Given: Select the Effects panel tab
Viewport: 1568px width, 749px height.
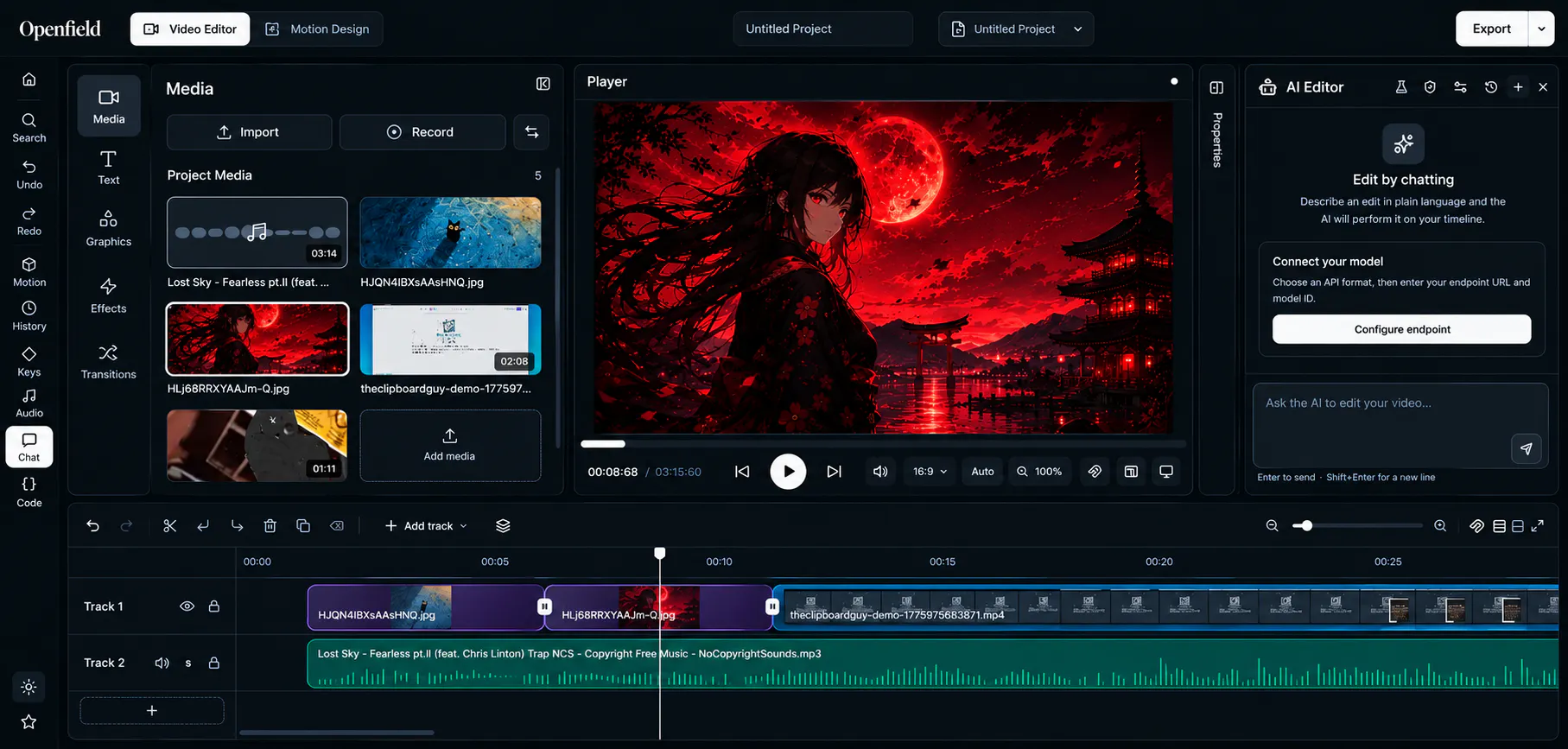Looking at the screenshot, I should [x=109, y=295].
